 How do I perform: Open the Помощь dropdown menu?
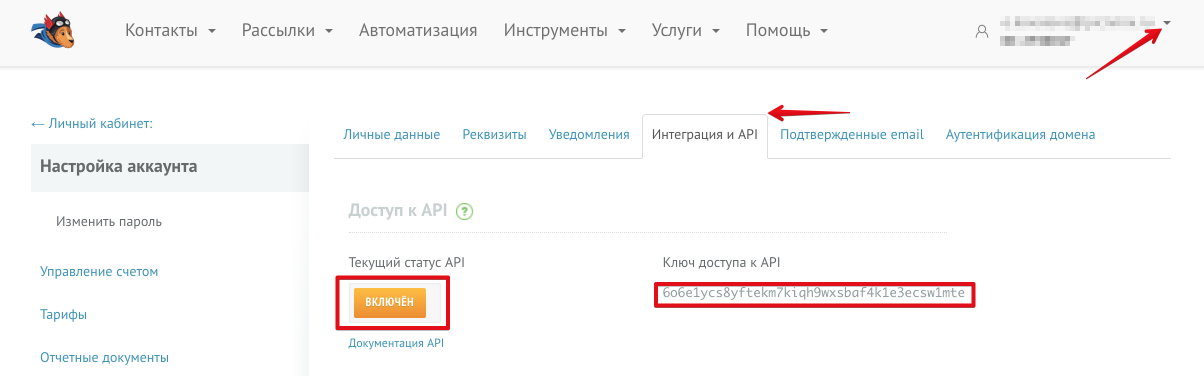click(x=787, y=31)
